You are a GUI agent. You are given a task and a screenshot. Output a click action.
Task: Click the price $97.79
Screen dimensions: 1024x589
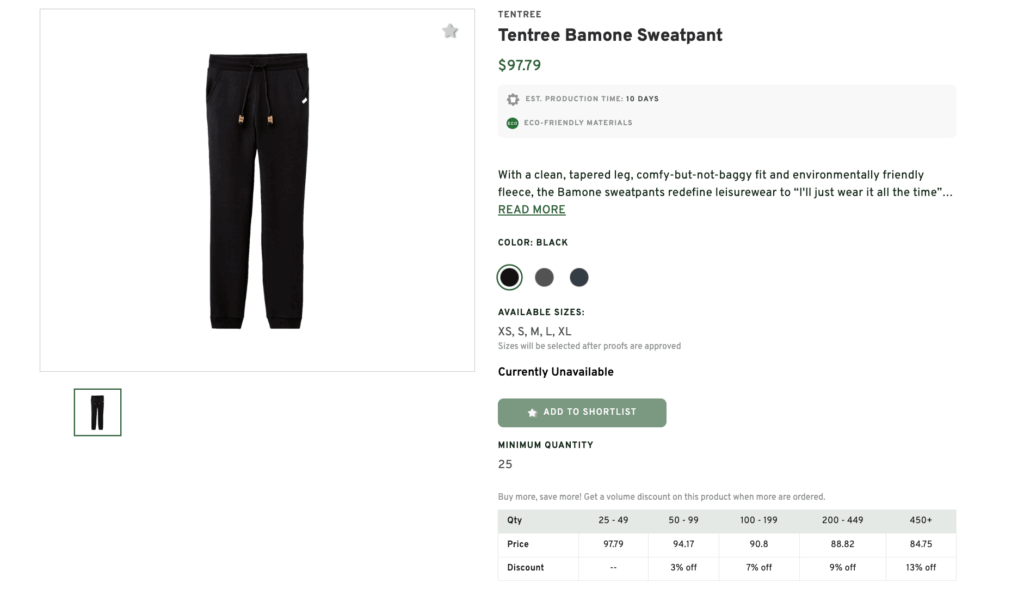click(521, 65)
